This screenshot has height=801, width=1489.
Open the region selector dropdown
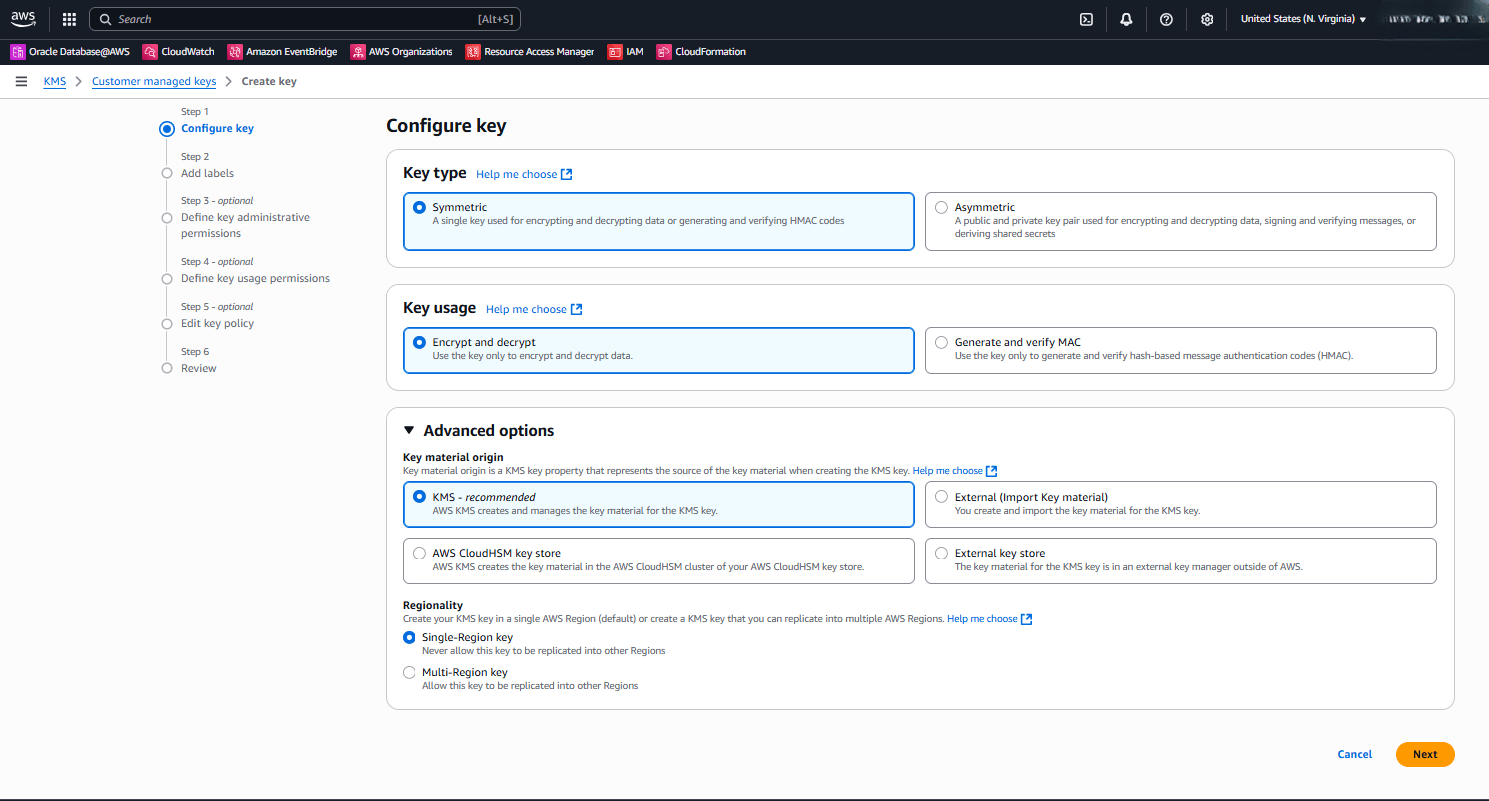click(1302, 18)
